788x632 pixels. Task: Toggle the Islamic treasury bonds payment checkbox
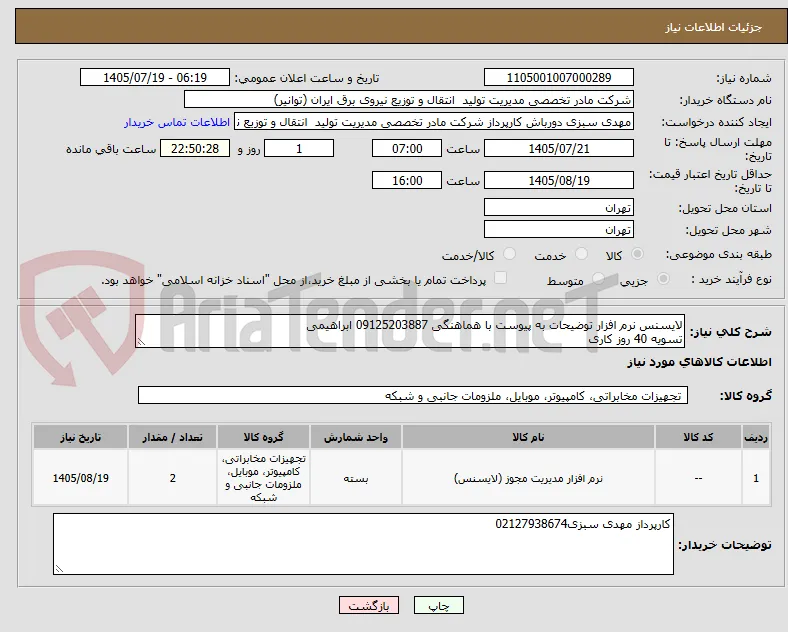[501, 278]
